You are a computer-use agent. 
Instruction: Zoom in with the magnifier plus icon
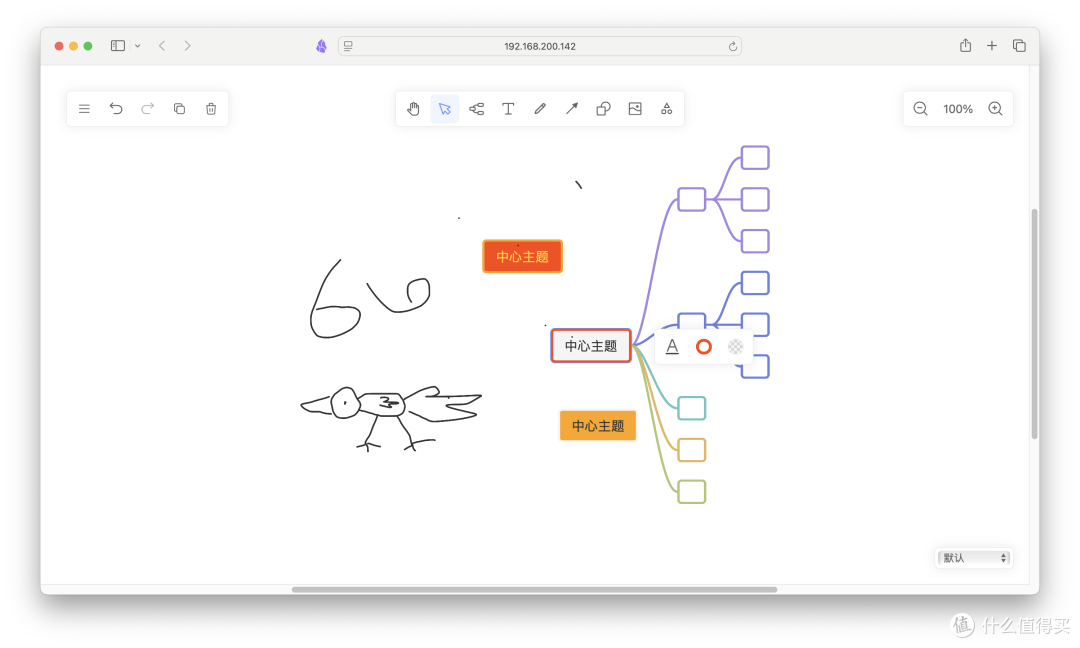995,108
